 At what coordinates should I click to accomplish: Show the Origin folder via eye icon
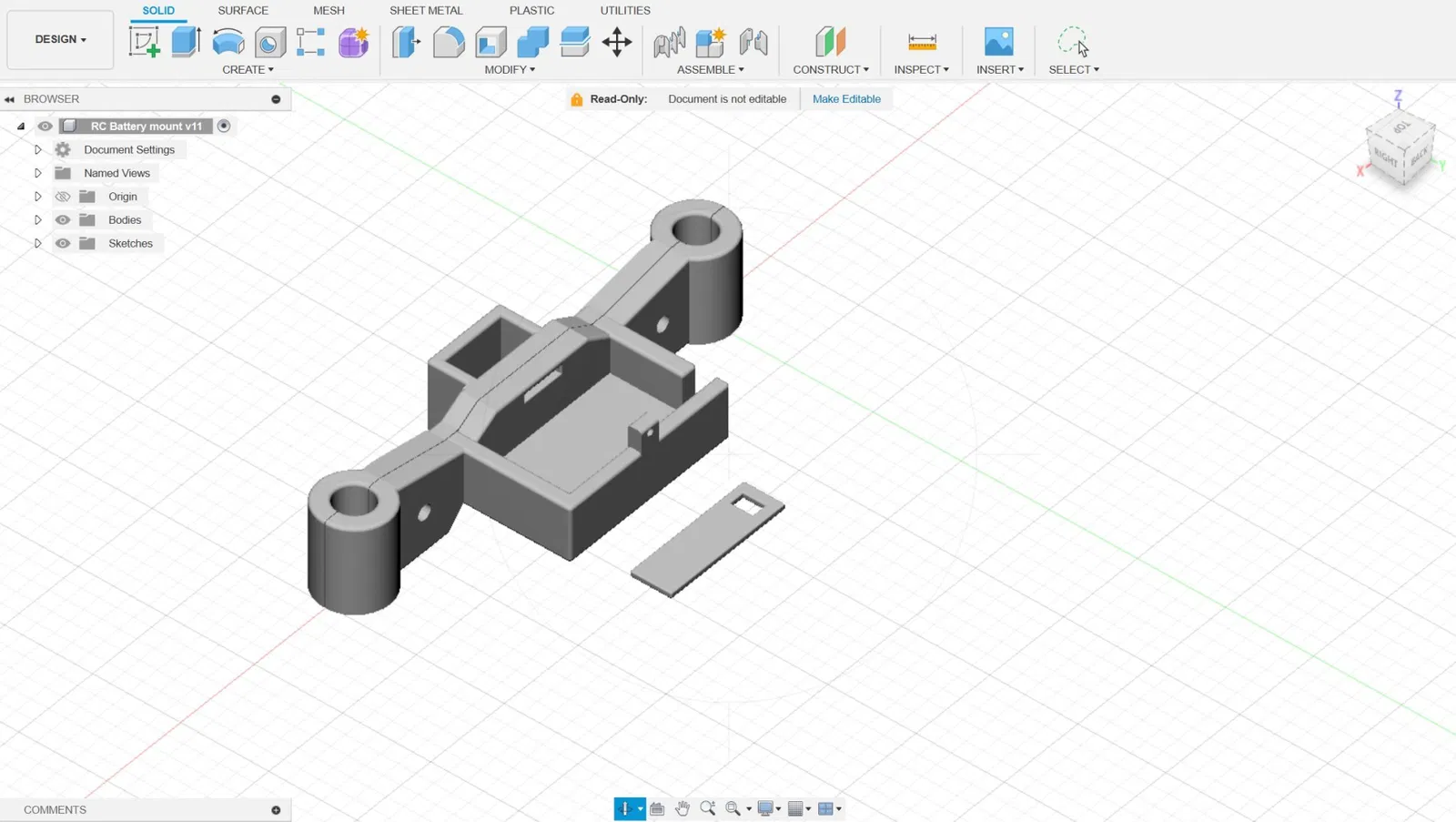[63, 197]
